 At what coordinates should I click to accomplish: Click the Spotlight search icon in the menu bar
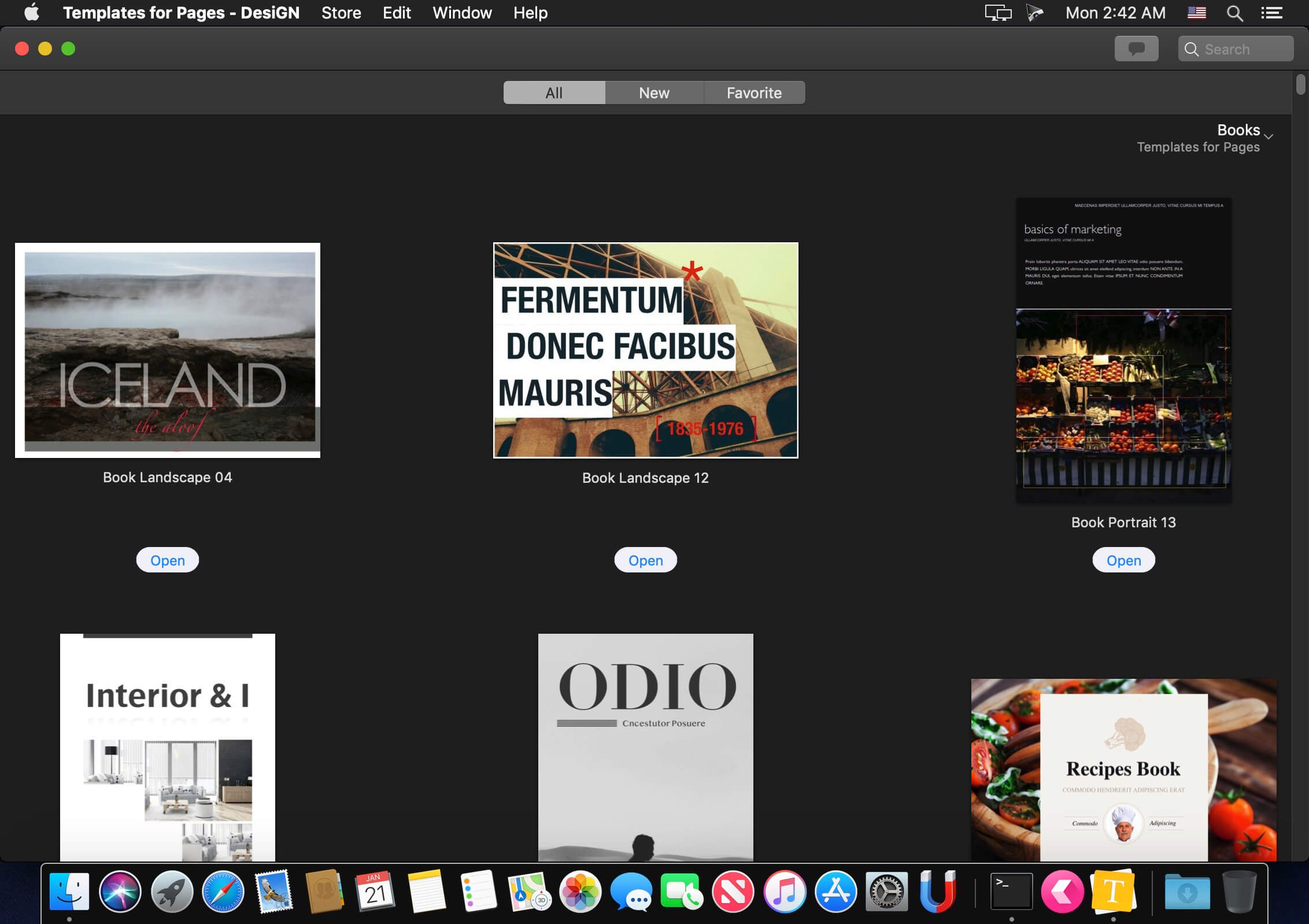tap(1234, 13)
